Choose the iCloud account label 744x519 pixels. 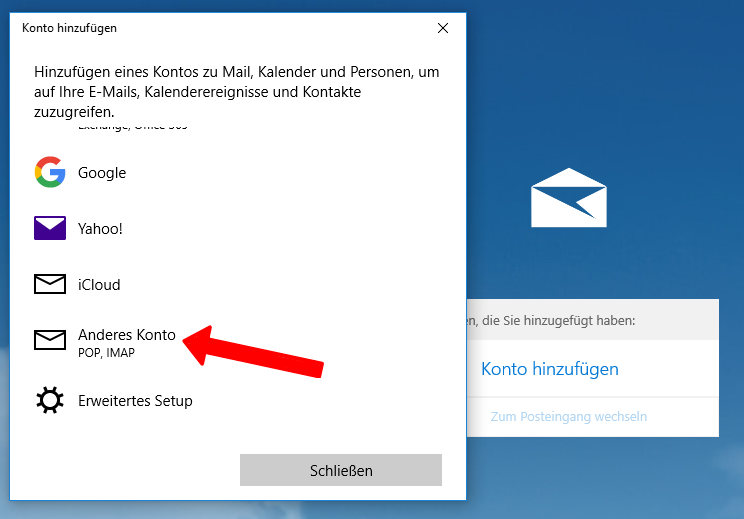(x=99, y=285)
